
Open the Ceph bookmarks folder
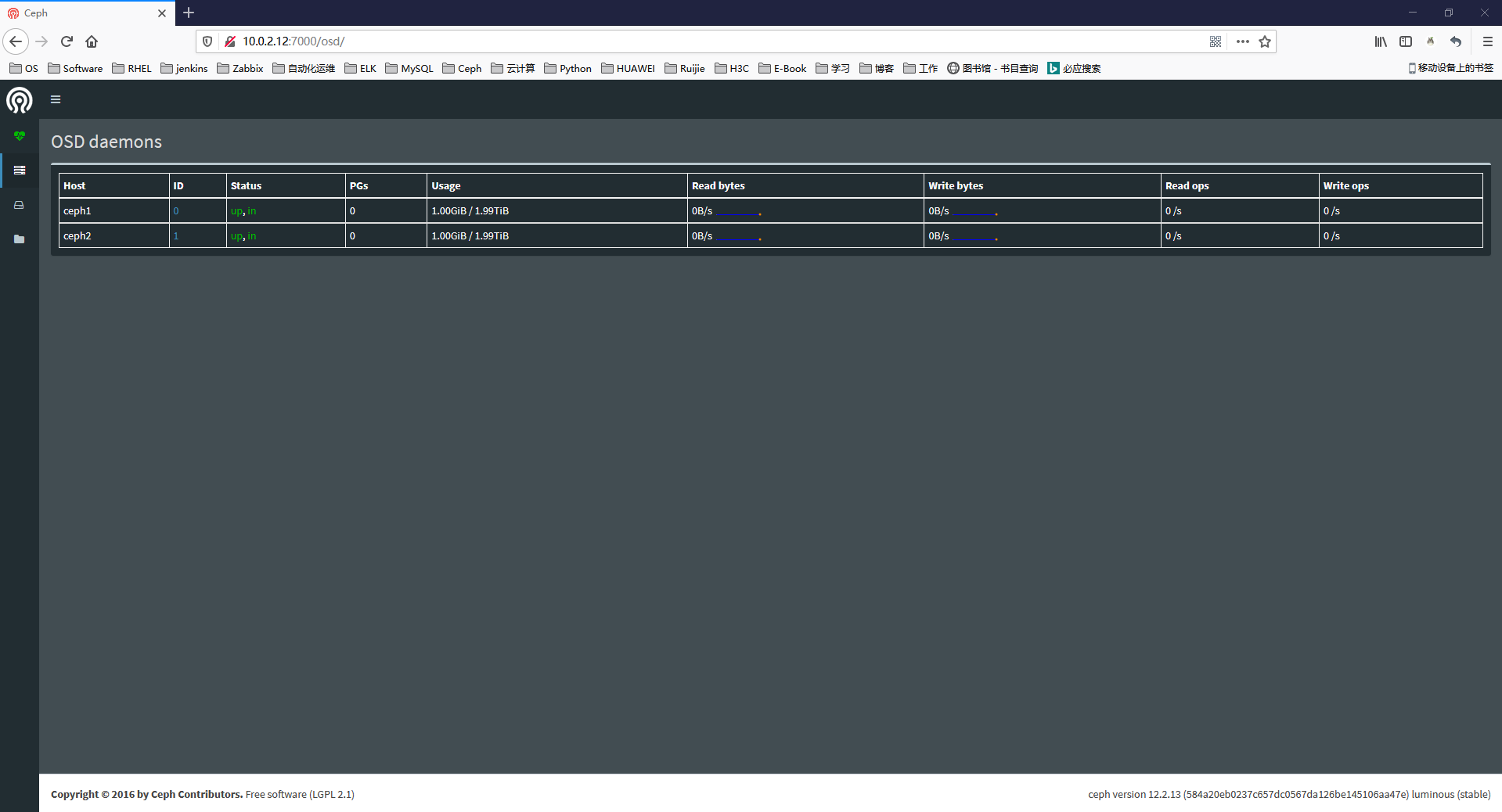[462, 69]
